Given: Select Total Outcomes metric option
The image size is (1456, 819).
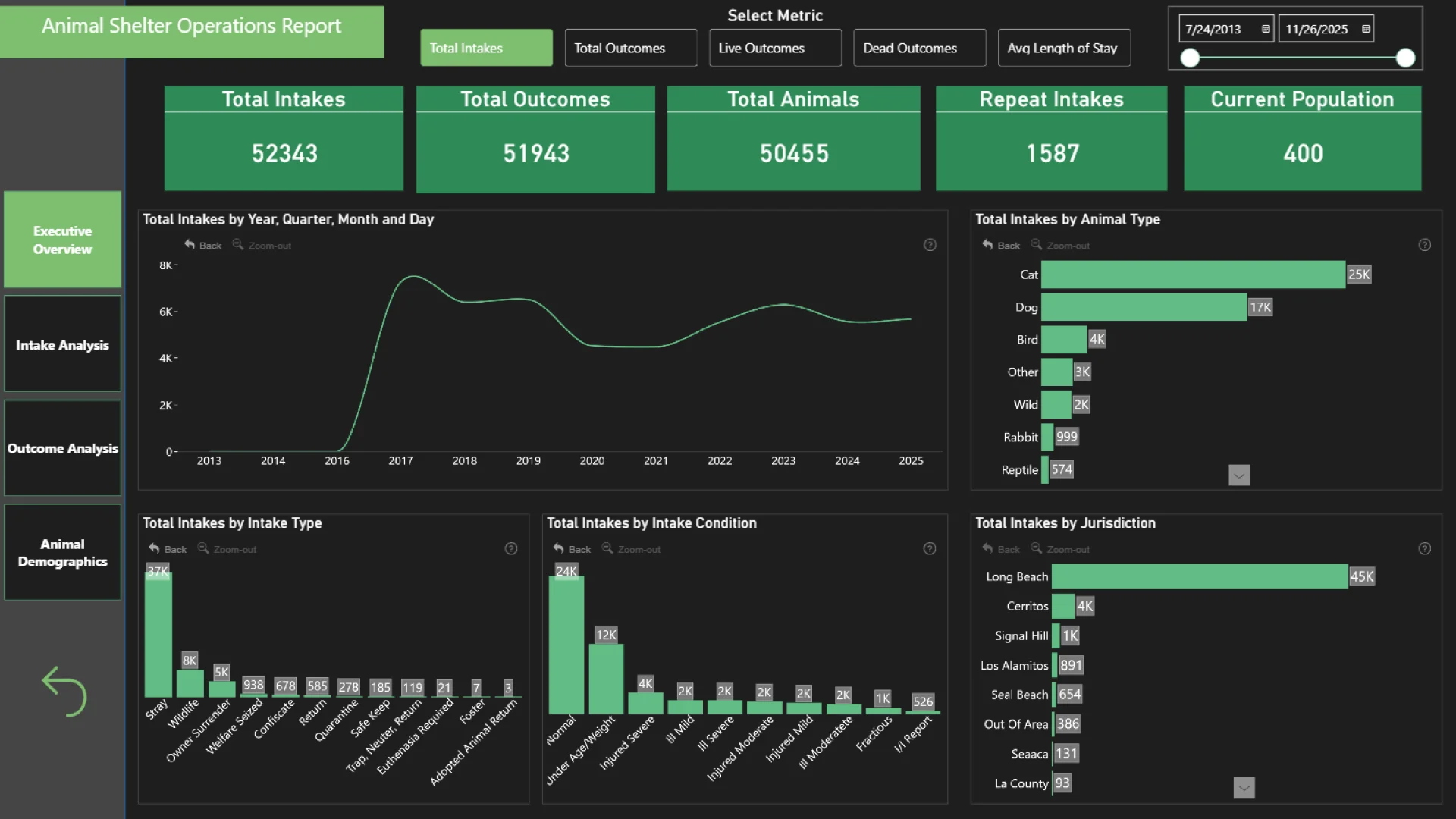Looking at the screenshot, I should click(x=630, y=48).
